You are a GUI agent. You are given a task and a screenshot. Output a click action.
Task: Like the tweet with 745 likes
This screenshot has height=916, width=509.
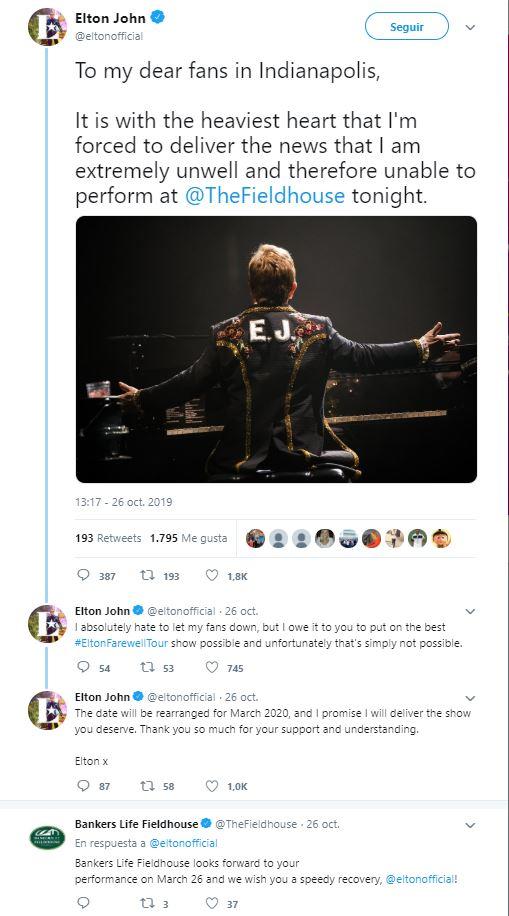[212, 667]
